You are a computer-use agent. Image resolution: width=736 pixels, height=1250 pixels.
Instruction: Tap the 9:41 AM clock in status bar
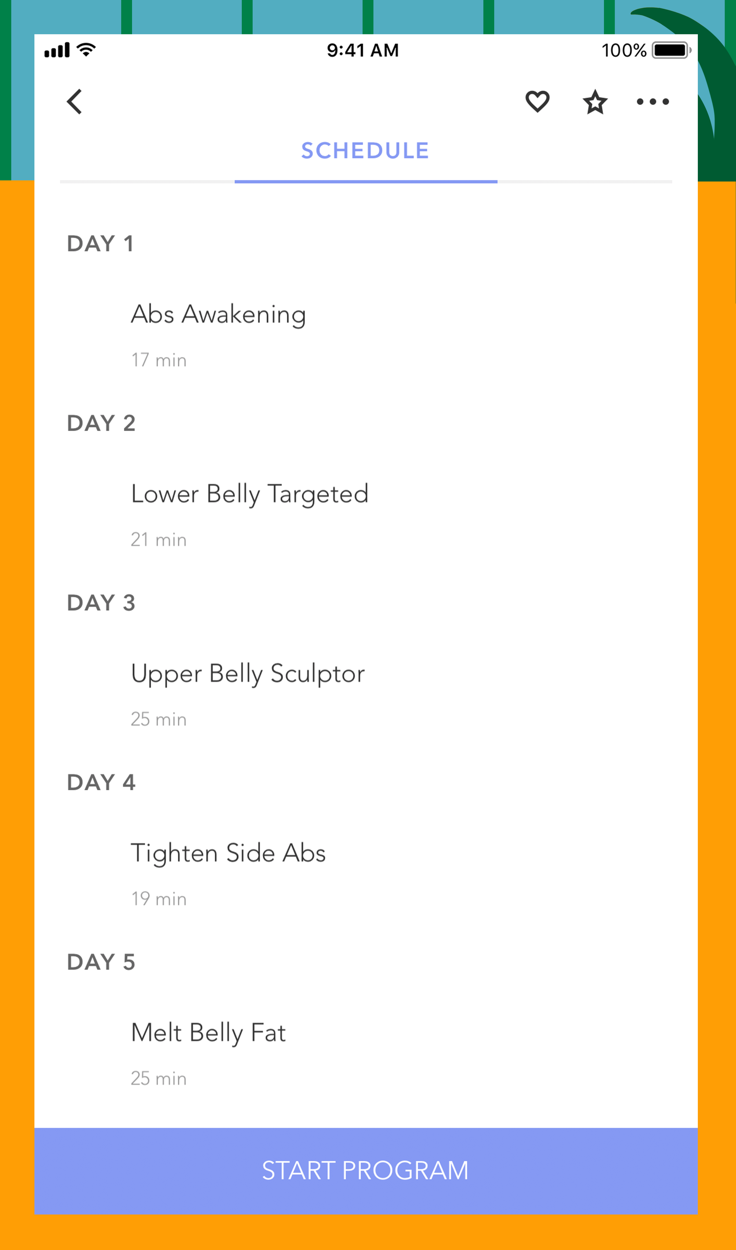pos(363,50)
